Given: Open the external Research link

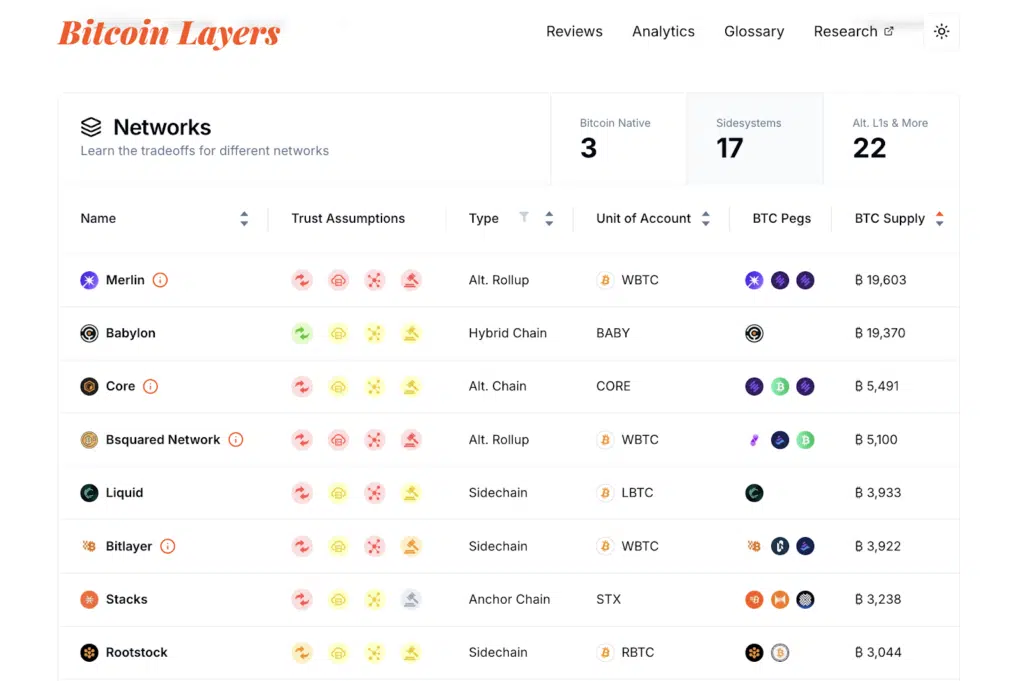Looking at the screenshot, I should [853, 31].
